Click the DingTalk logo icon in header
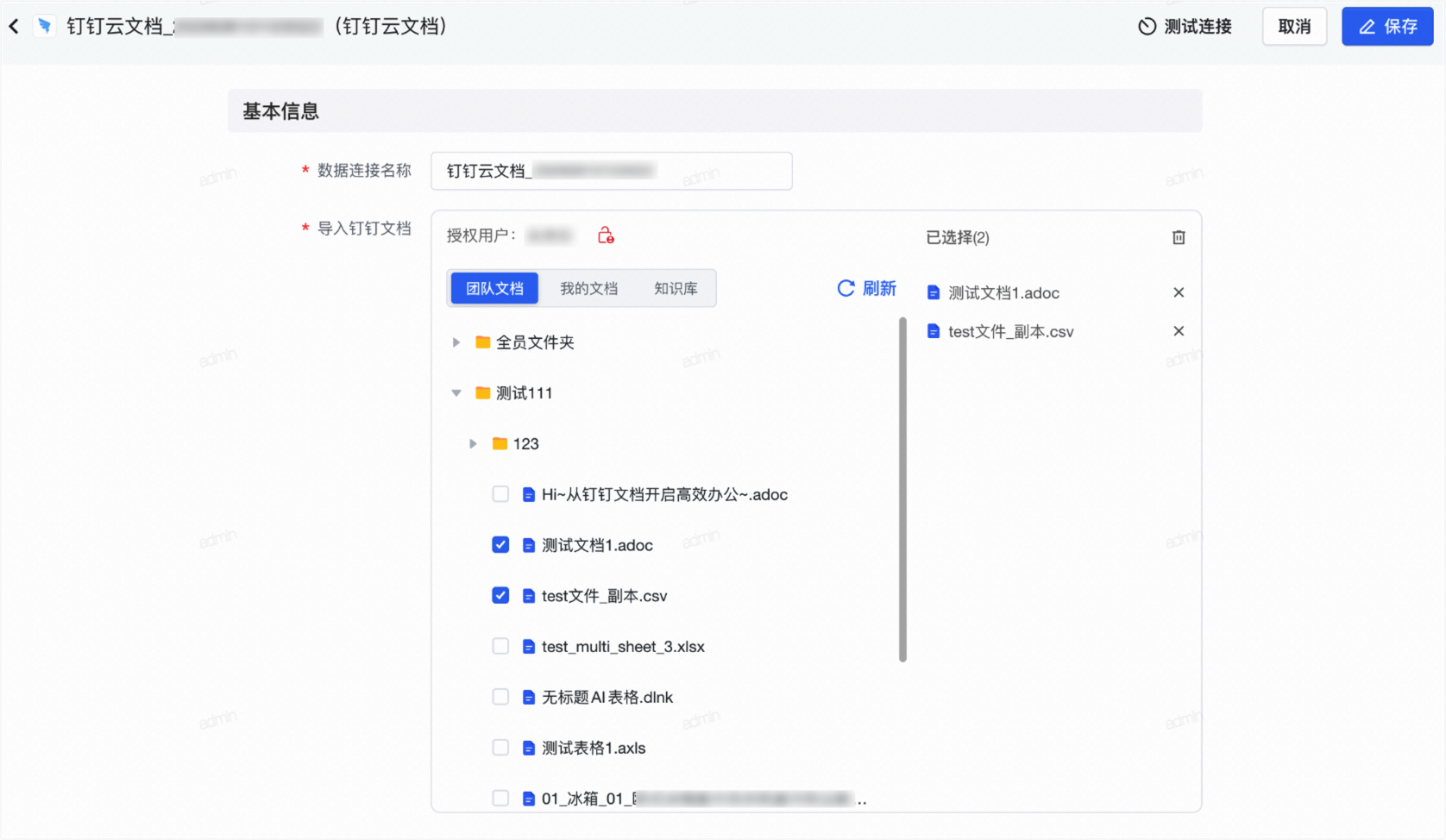 pos(44,27)
